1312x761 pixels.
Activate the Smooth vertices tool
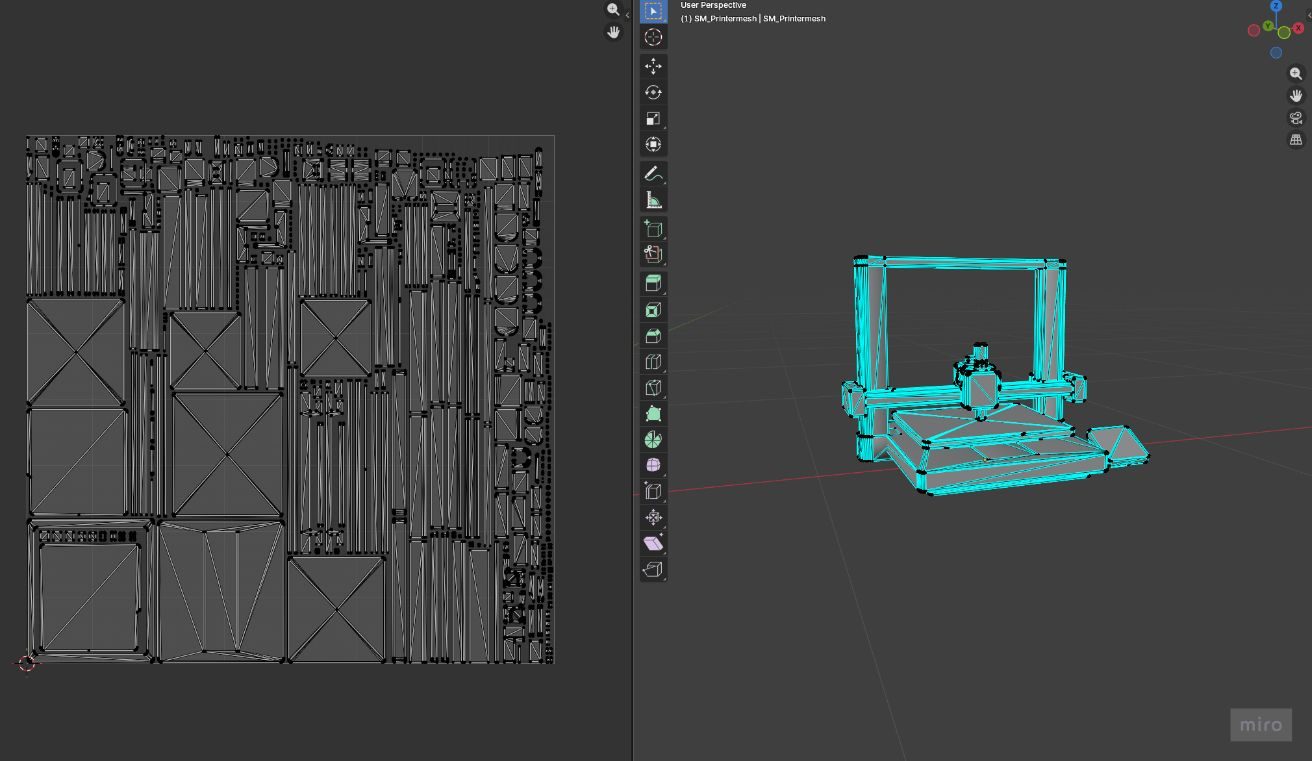click(653, 466)
